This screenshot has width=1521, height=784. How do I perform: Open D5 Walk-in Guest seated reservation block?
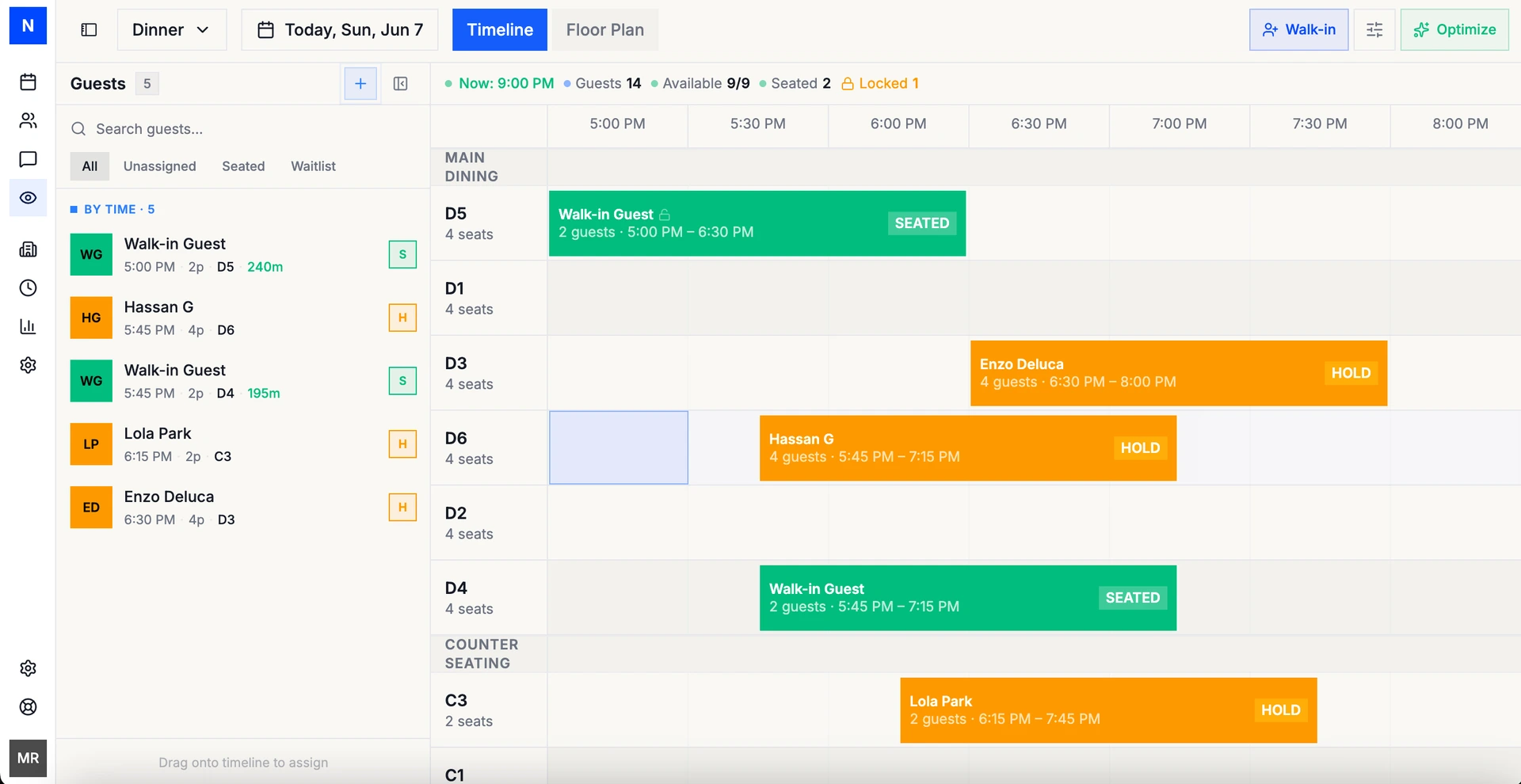(x=757, y=223)
